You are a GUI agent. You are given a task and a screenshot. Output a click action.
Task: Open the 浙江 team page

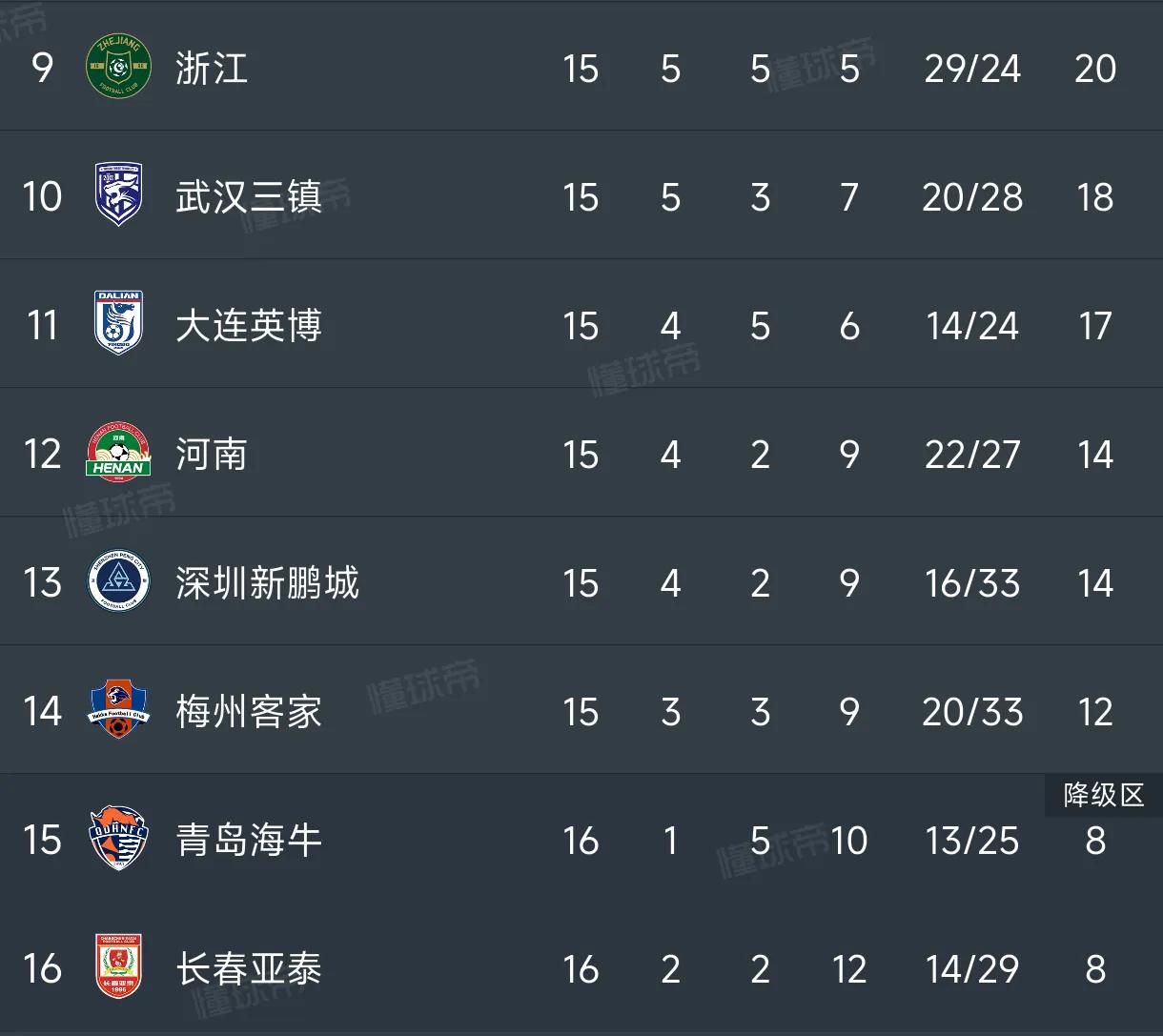212,69
